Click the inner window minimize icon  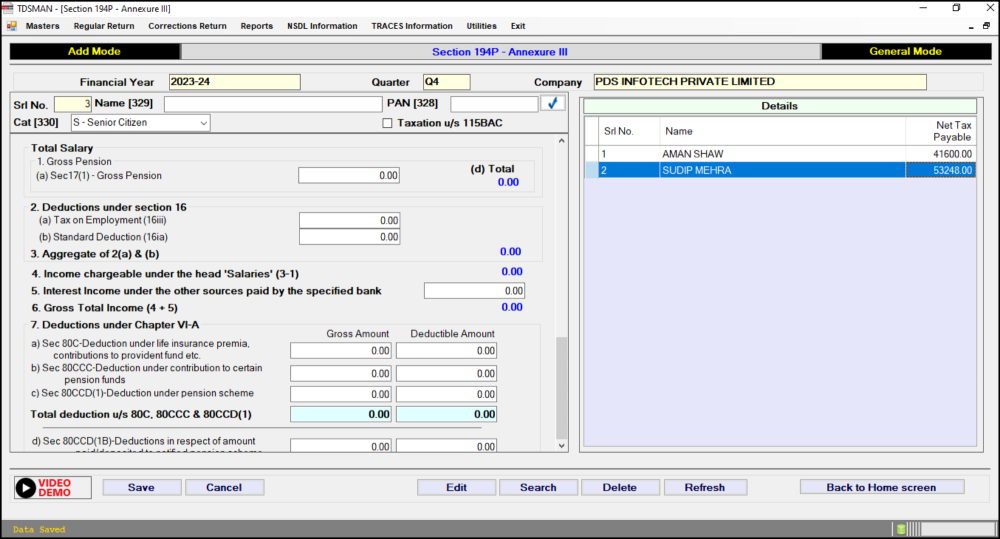971,26
